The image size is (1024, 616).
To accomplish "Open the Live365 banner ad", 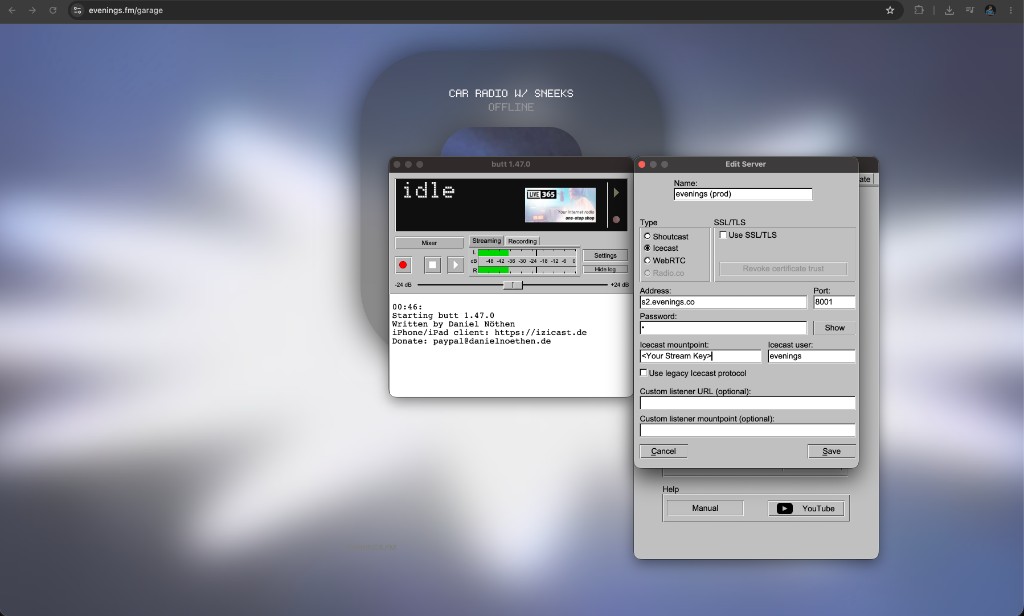I will click(560, 205).
